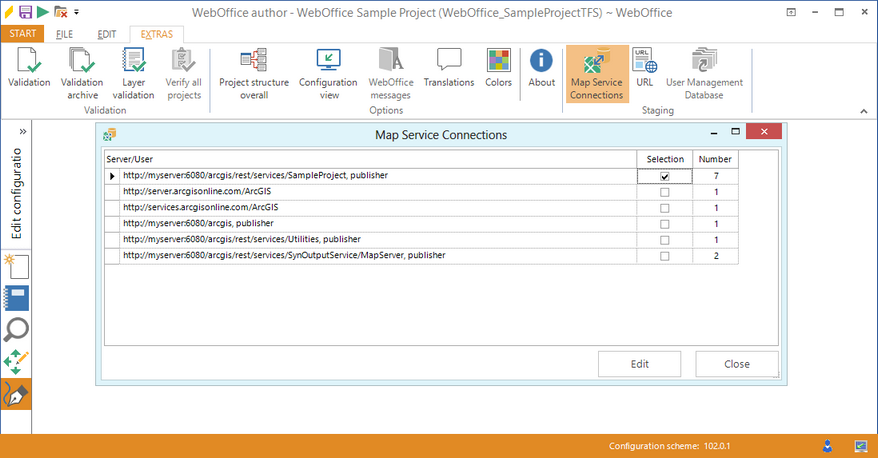
Task: Check selection for server.arcgisonline.com row
Action: tap(664, 192)
